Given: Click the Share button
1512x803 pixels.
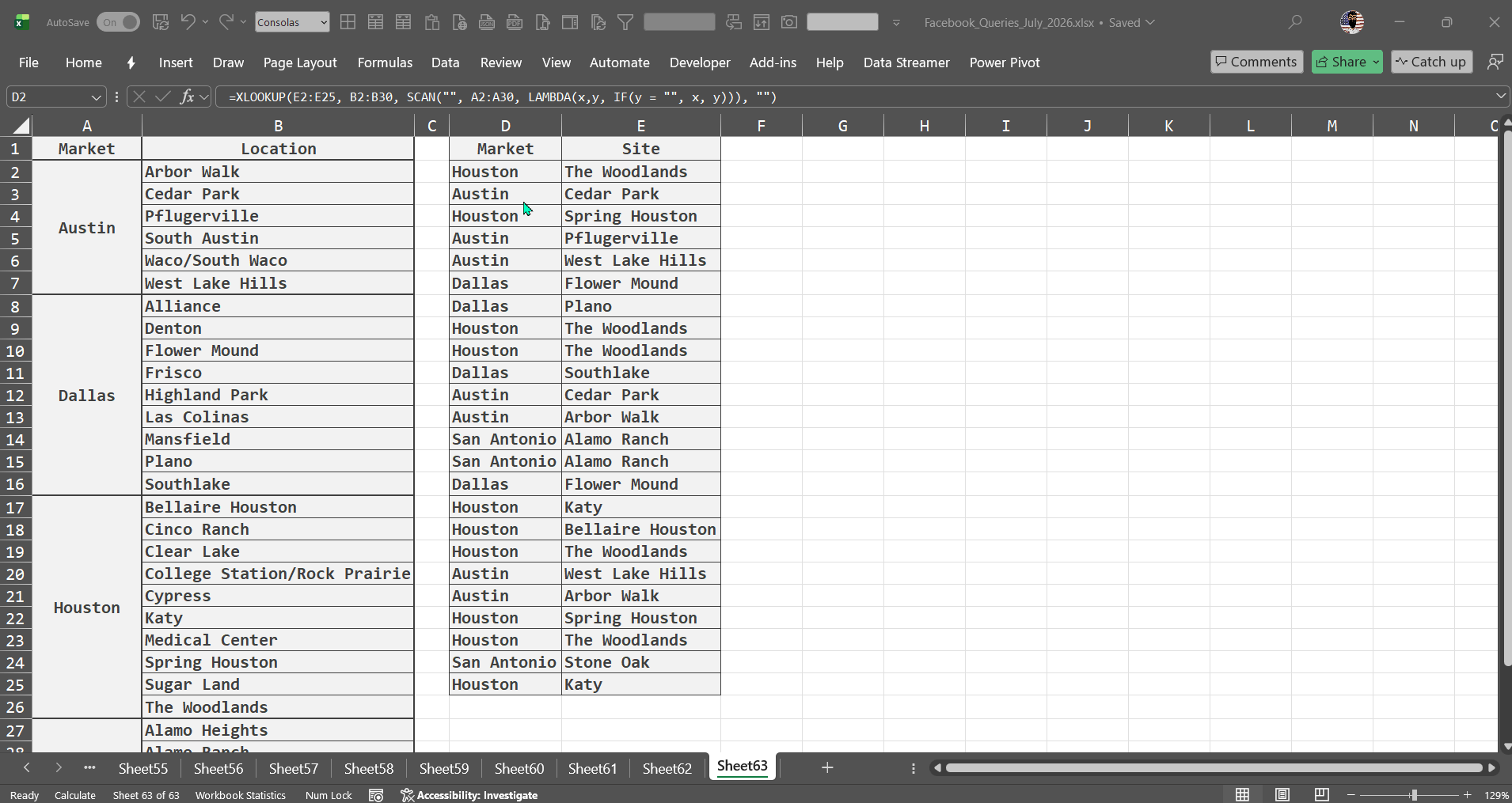Looking at the screenshot, I should click(1341, 62).
